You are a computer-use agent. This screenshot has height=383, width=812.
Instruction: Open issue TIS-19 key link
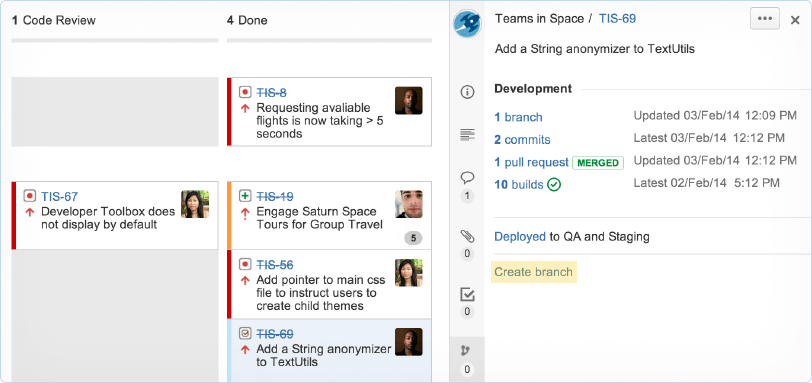[275, 196]
